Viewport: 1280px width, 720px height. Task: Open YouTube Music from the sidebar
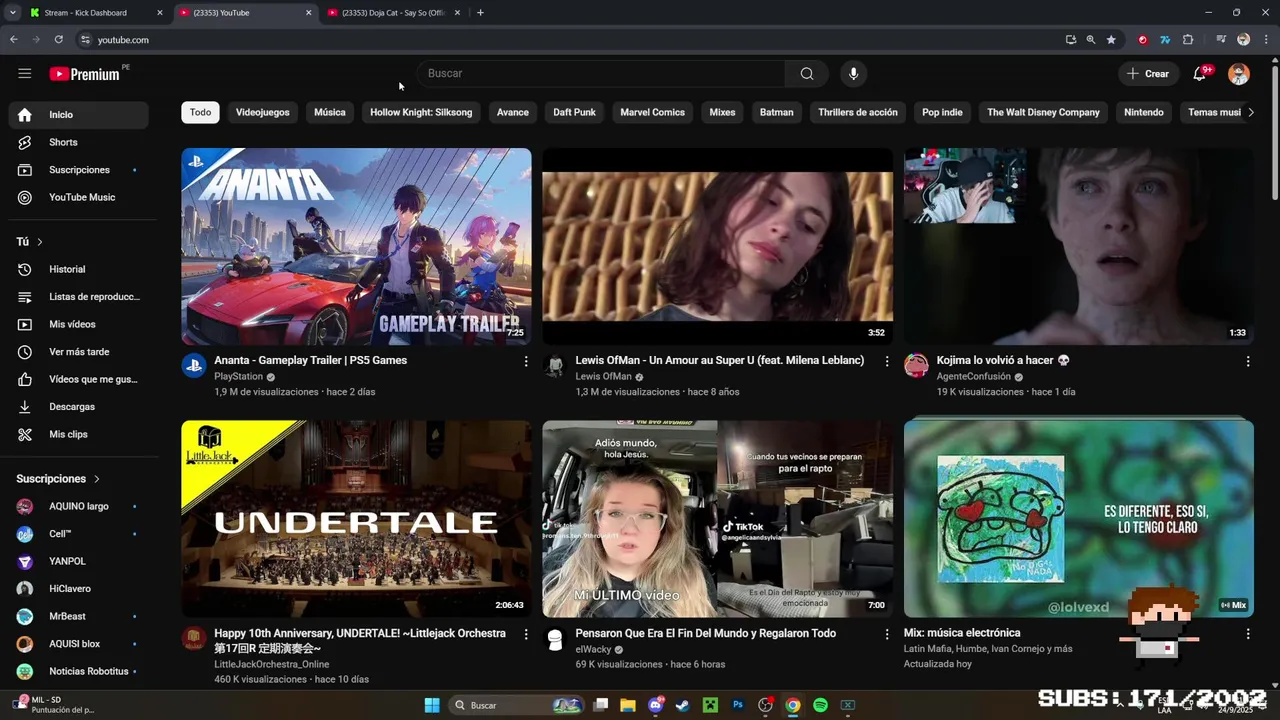(x=79, y=197)
